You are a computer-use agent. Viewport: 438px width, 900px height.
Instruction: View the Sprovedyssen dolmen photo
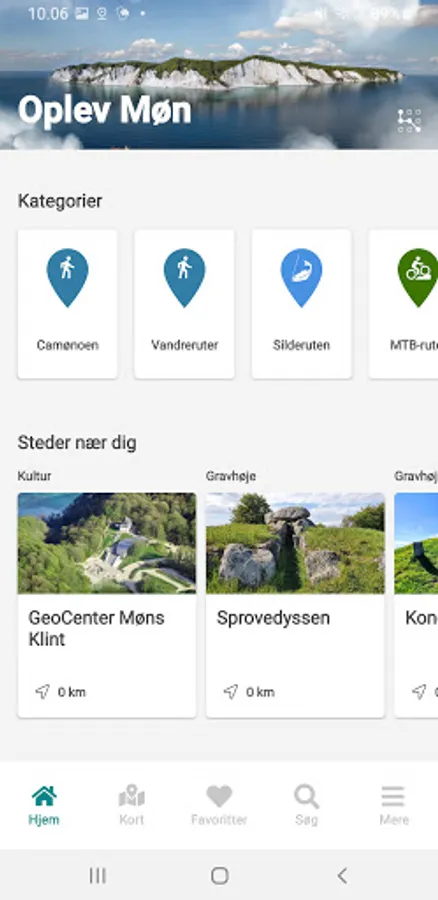(x=295, y=543)
